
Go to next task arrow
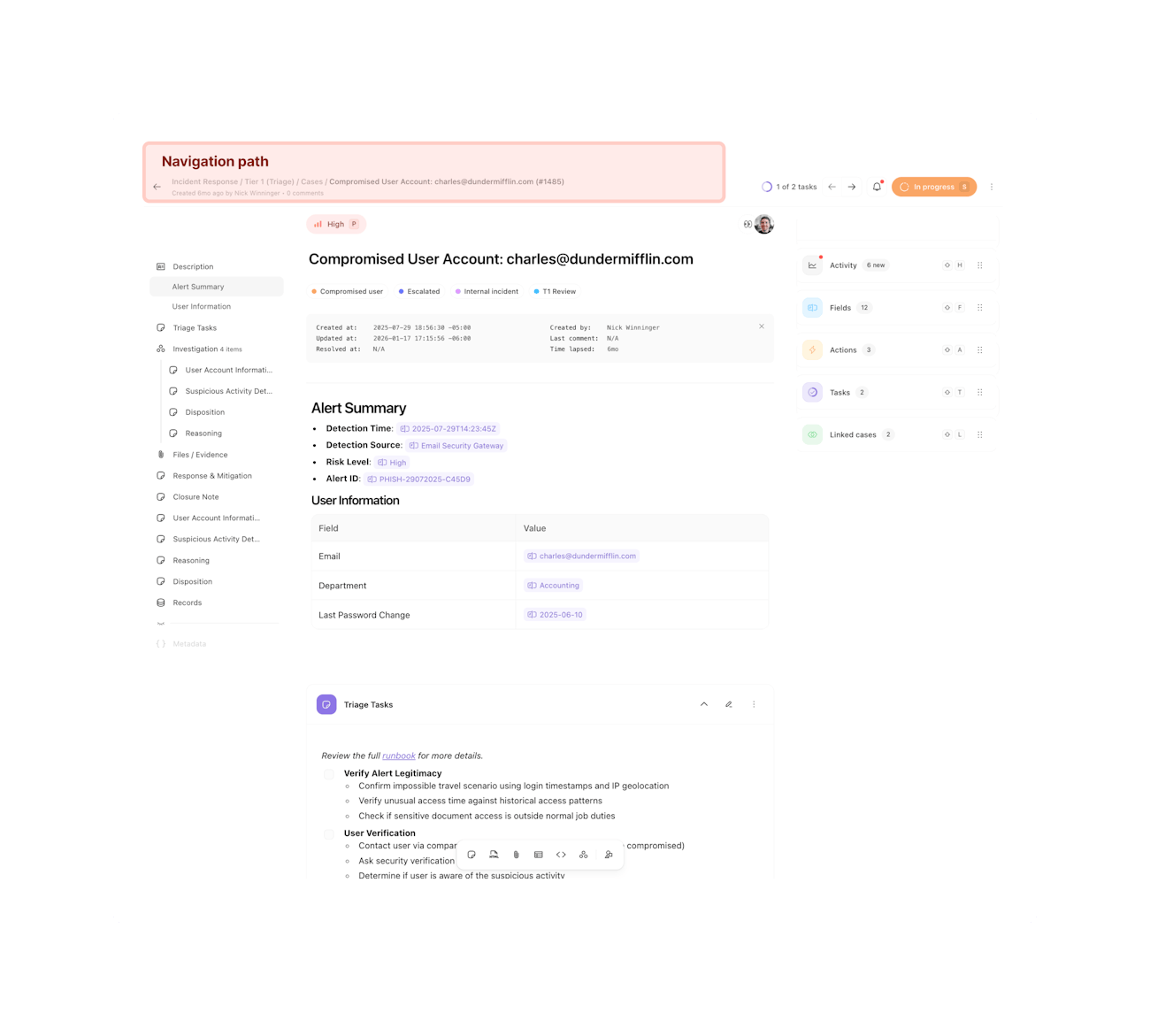tap(852, 187)
